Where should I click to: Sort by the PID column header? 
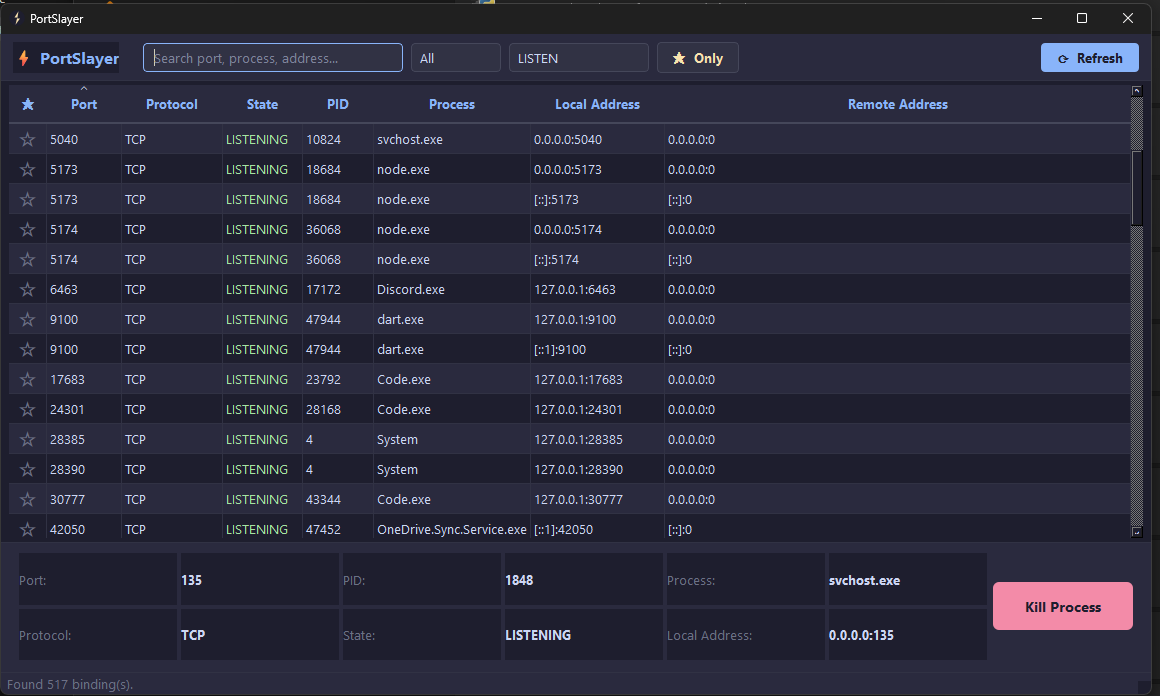[x=337, y=104]
